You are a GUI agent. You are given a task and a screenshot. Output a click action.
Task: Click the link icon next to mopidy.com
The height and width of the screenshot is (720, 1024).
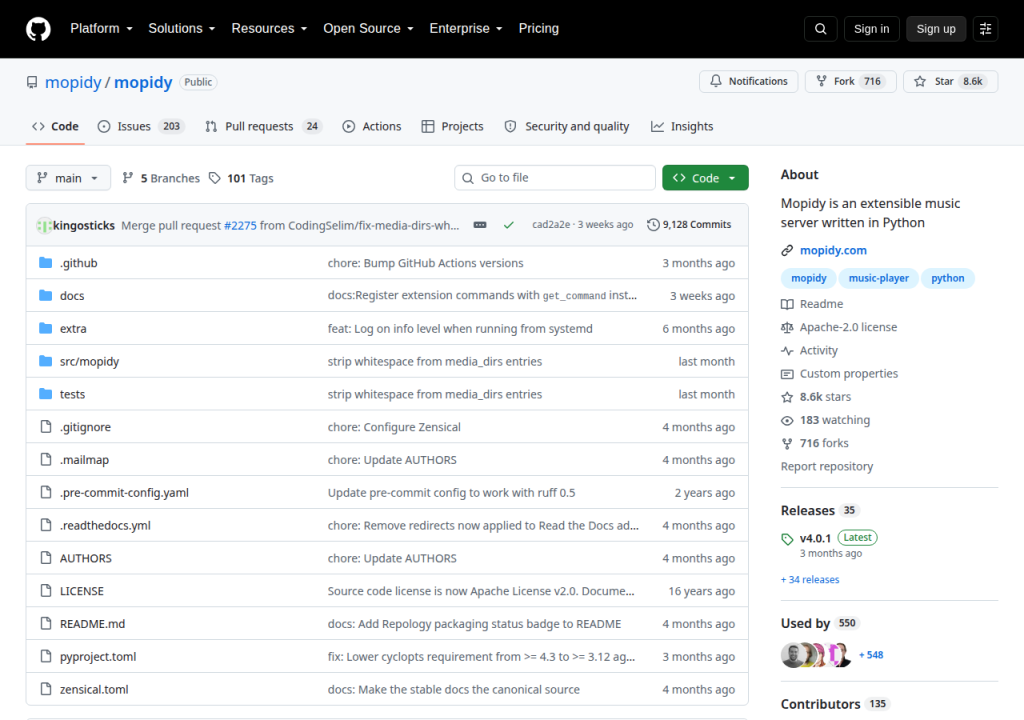[787, 250]
